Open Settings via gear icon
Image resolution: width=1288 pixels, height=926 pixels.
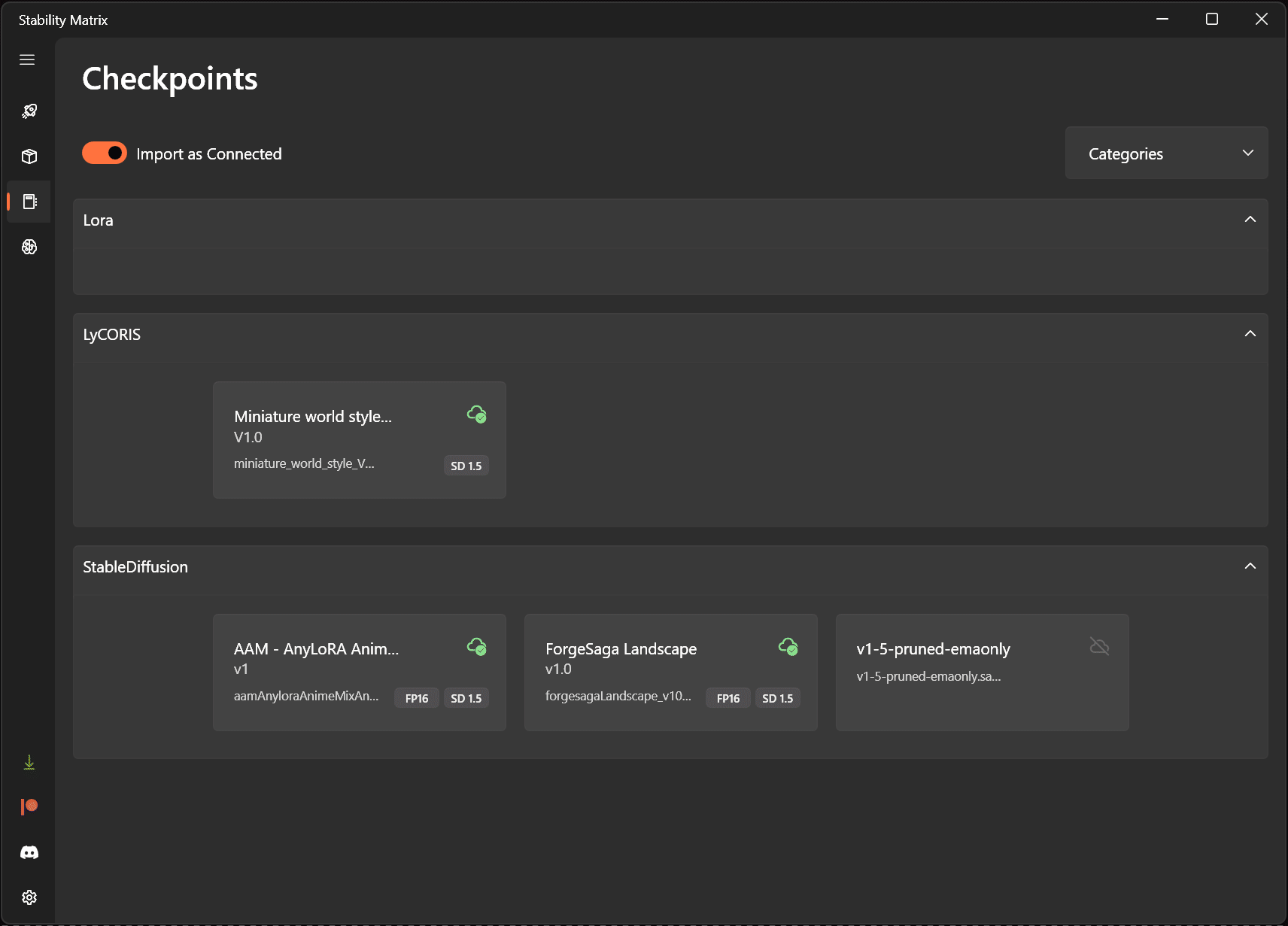point(29,897)
